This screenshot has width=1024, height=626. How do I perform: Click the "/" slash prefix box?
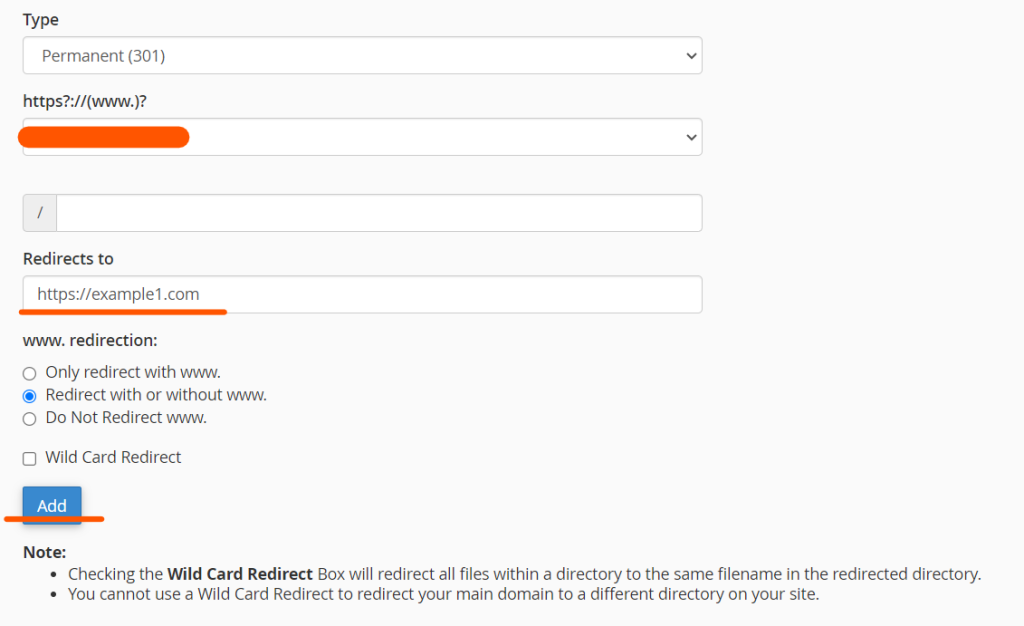coord(39,213)
